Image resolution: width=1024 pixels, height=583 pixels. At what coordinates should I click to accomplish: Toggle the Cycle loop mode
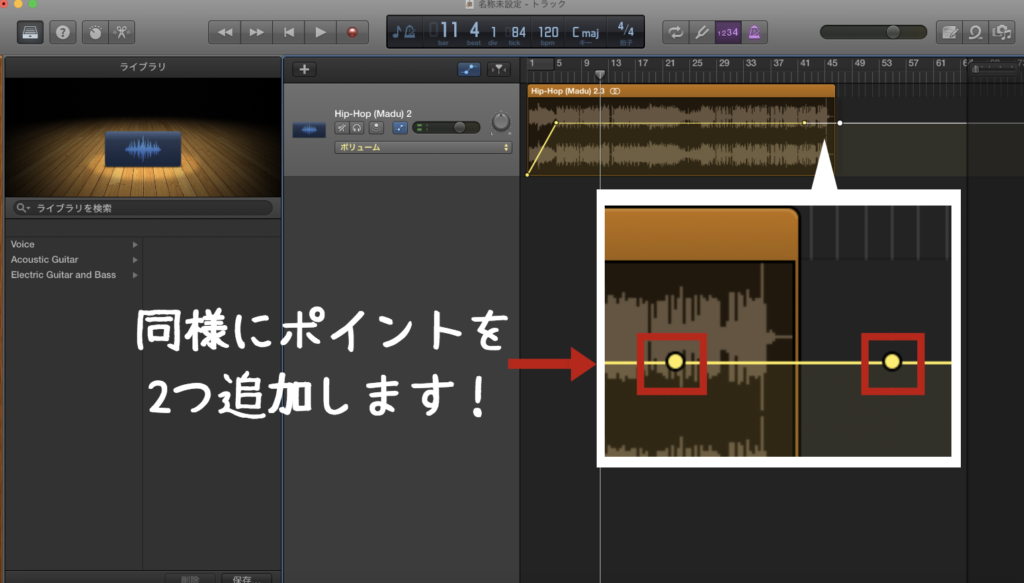(676, 32)
